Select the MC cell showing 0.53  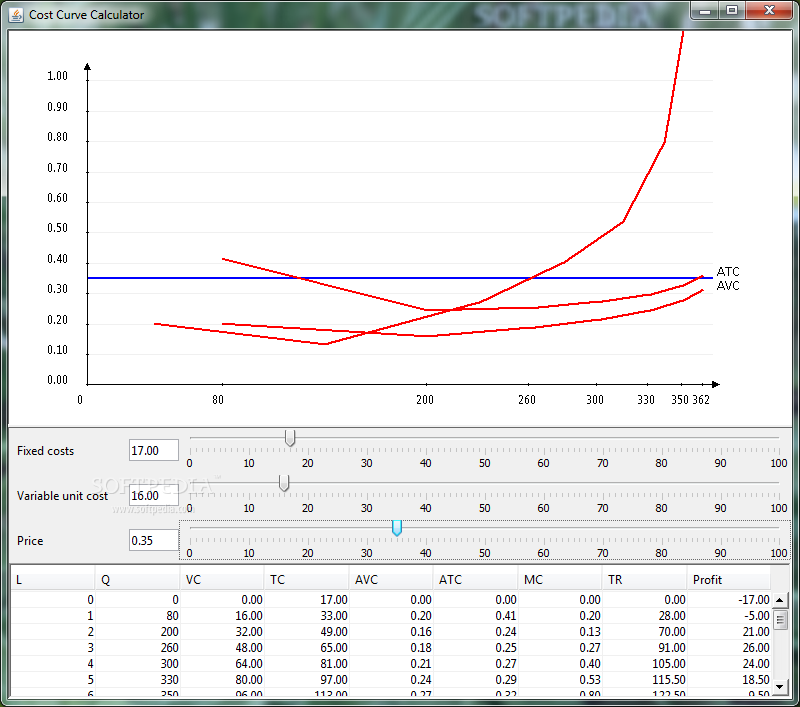pos(560,679)
